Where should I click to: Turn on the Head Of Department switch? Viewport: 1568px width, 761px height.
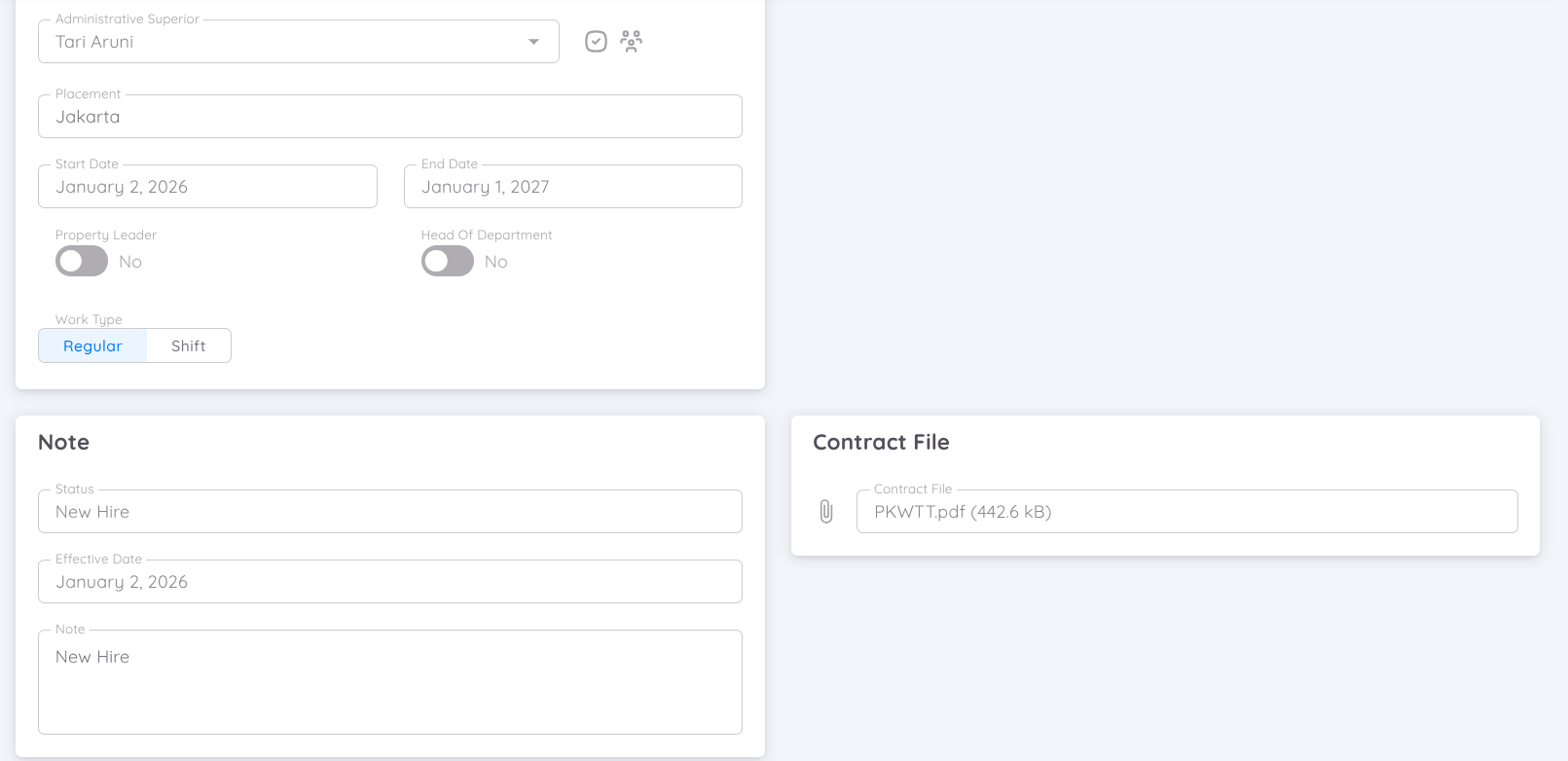tap(447, 261)
